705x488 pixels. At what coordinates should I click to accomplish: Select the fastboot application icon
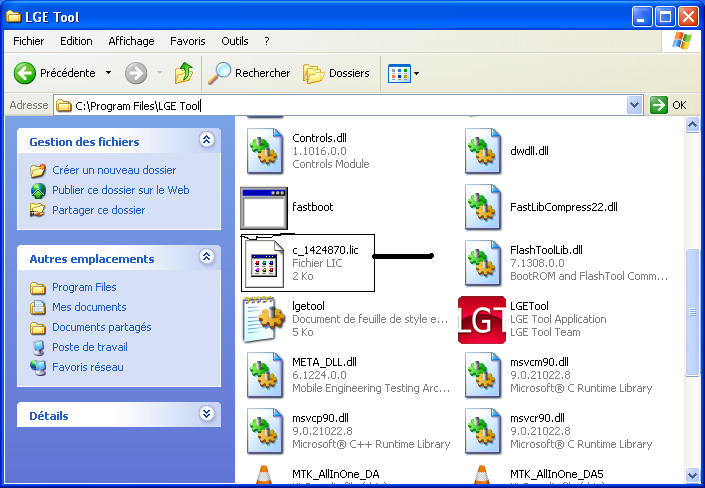[x=264, y=208]
